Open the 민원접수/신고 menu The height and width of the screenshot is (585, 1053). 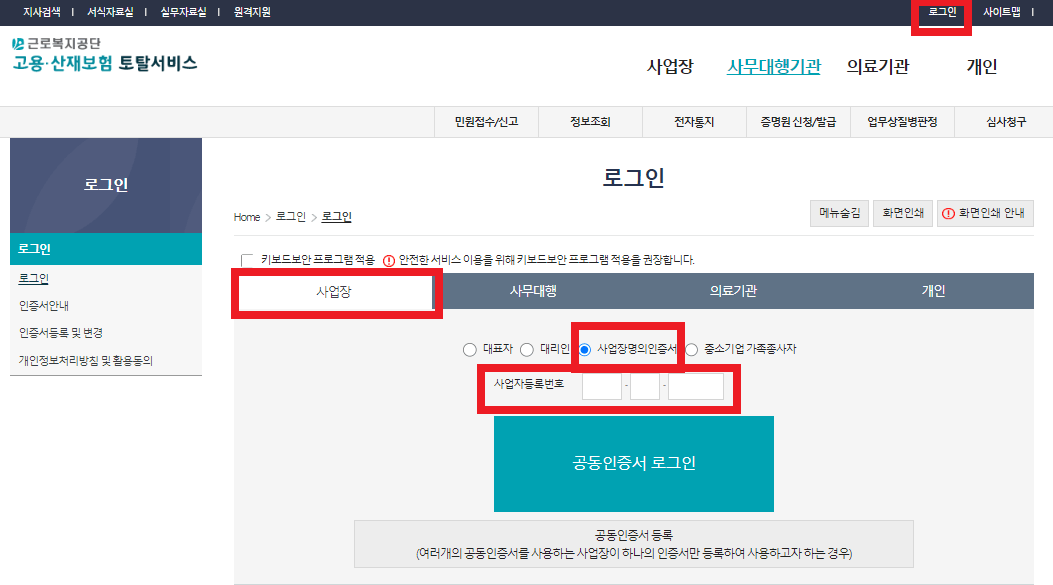coord(485,121)
